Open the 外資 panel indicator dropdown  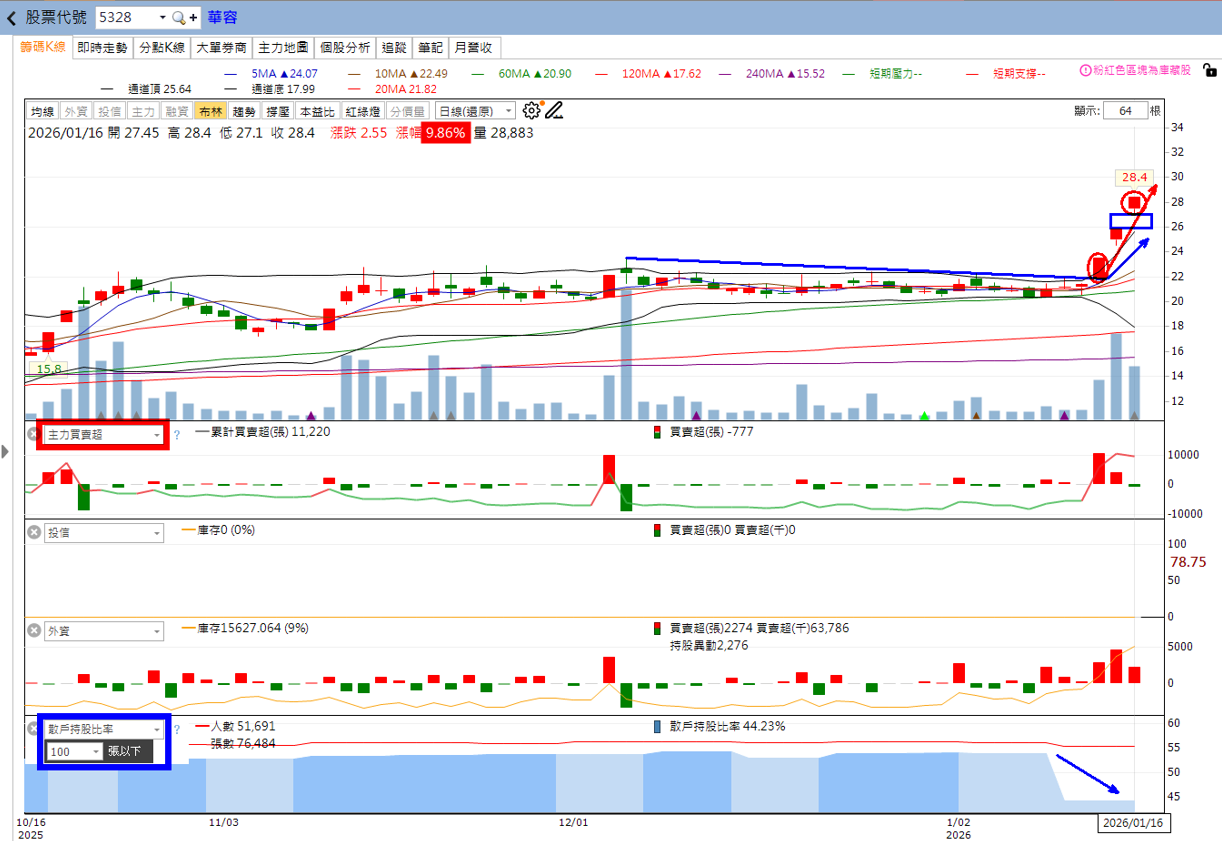[x=103, y=631]
